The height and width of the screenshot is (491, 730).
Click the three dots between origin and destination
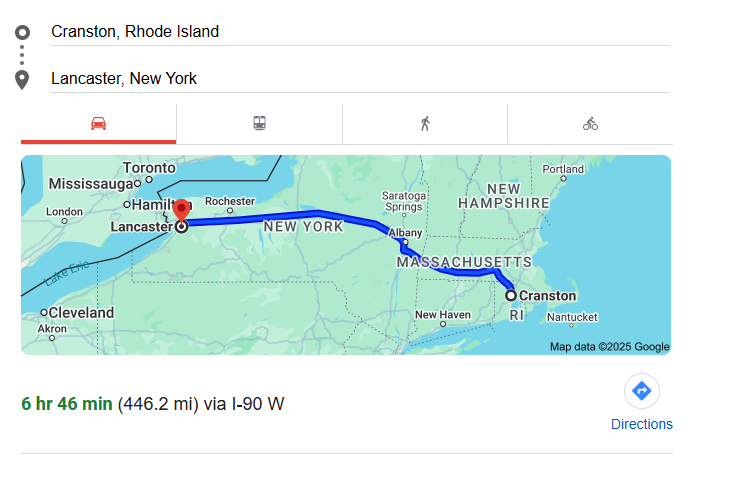coord(22,55)
